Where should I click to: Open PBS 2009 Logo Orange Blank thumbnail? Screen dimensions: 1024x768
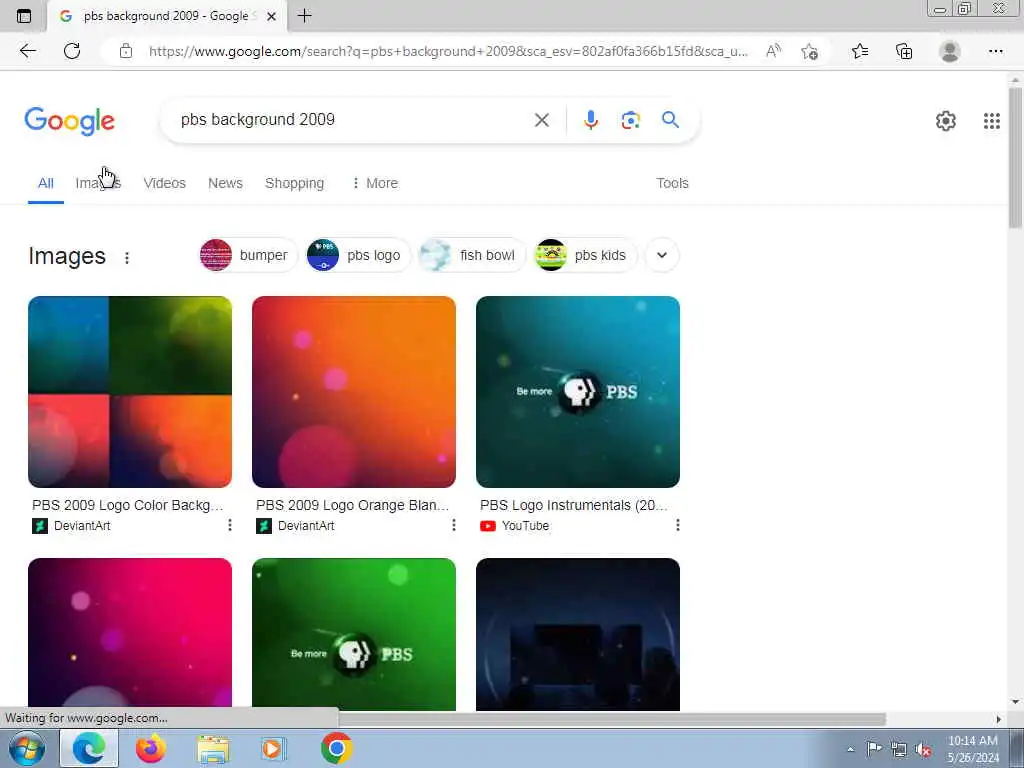(x=354, y=392)
